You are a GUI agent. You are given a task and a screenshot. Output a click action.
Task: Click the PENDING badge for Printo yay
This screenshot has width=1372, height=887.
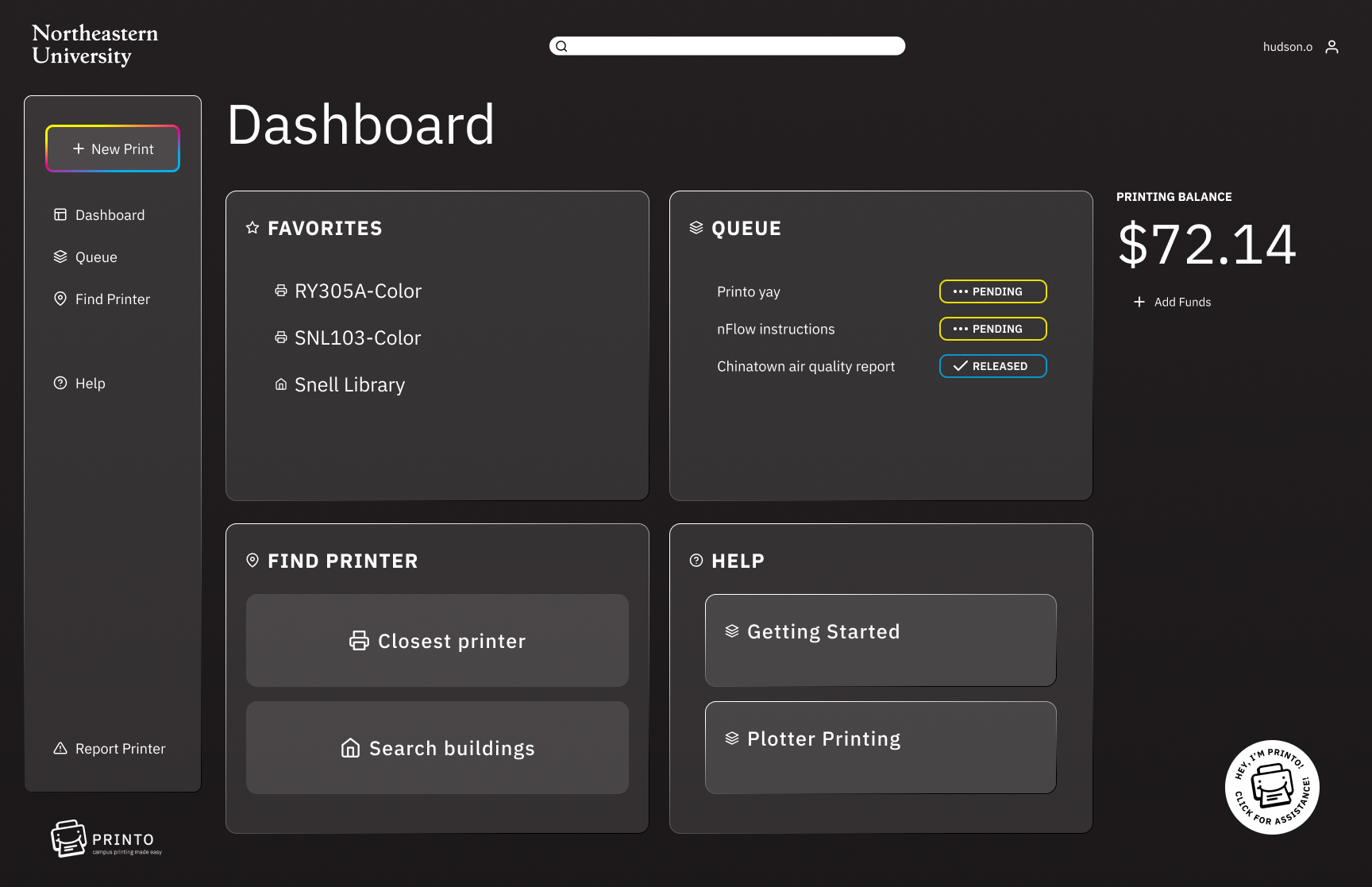[x=992, y=291]
